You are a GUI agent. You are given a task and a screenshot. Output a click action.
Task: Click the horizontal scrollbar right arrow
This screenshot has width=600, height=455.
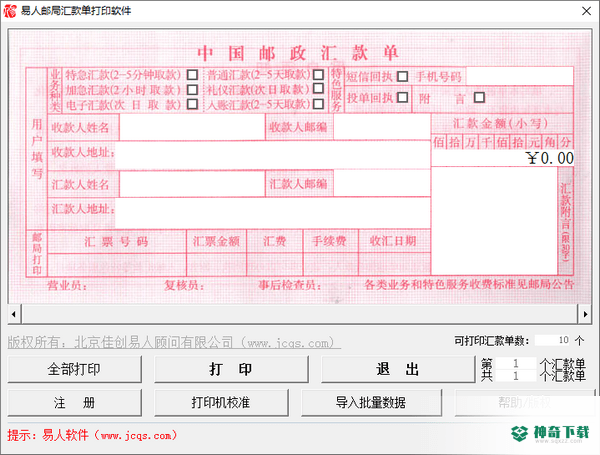click(585, 315)
